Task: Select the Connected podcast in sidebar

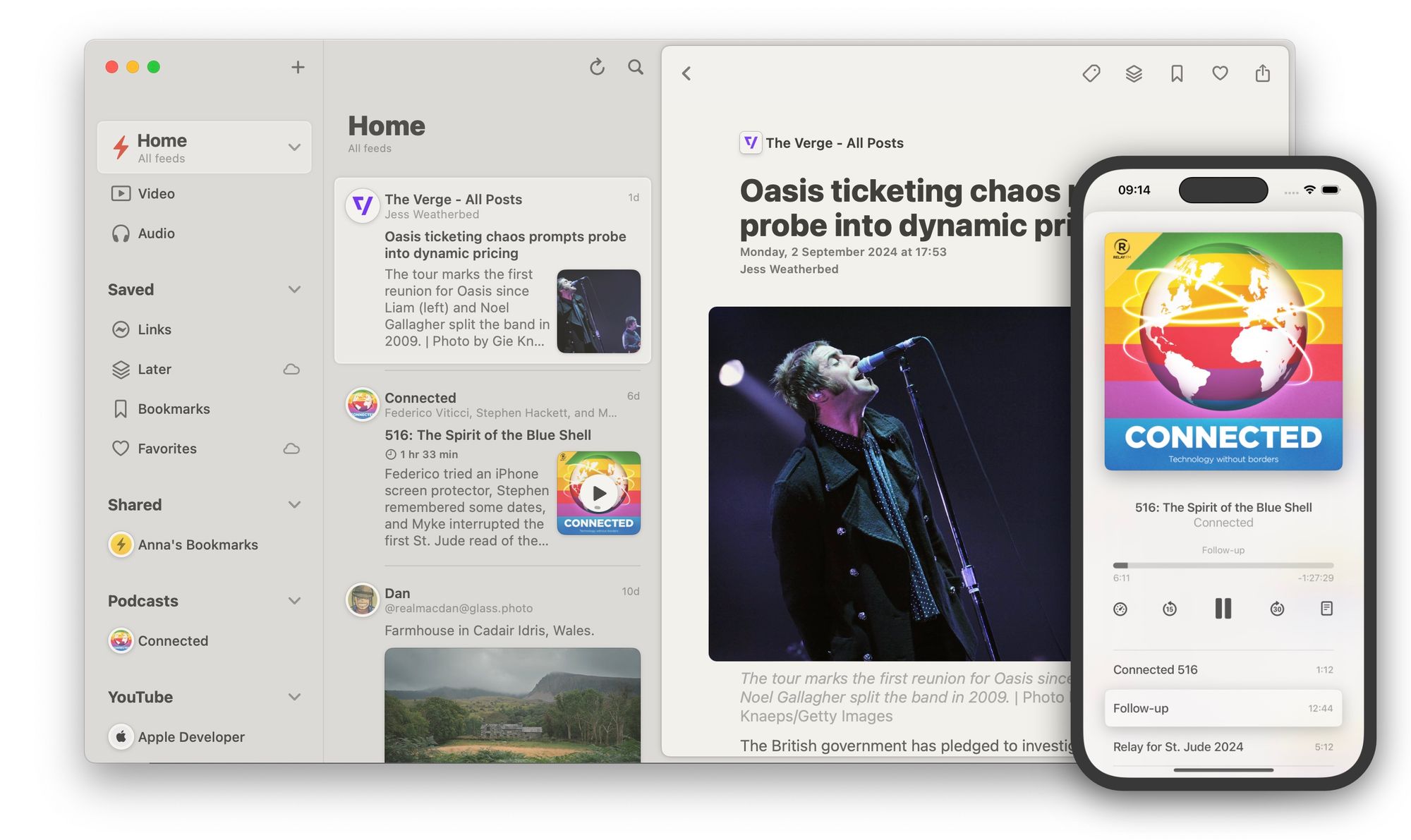Action: pos(172,640)
